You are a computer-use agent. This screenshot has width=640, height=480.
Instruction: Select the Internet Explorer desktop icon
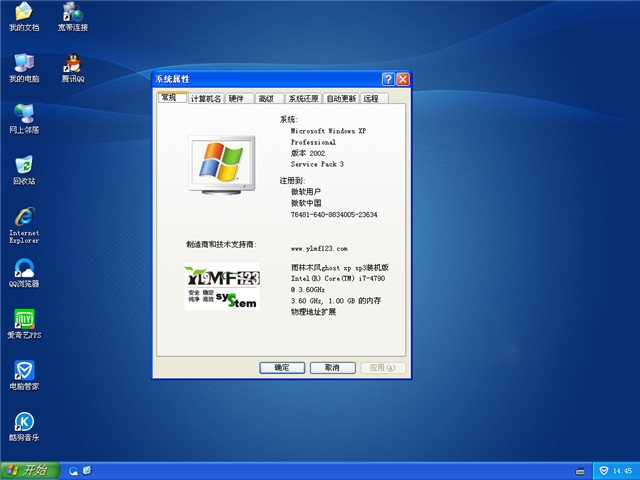pos(24,225)
